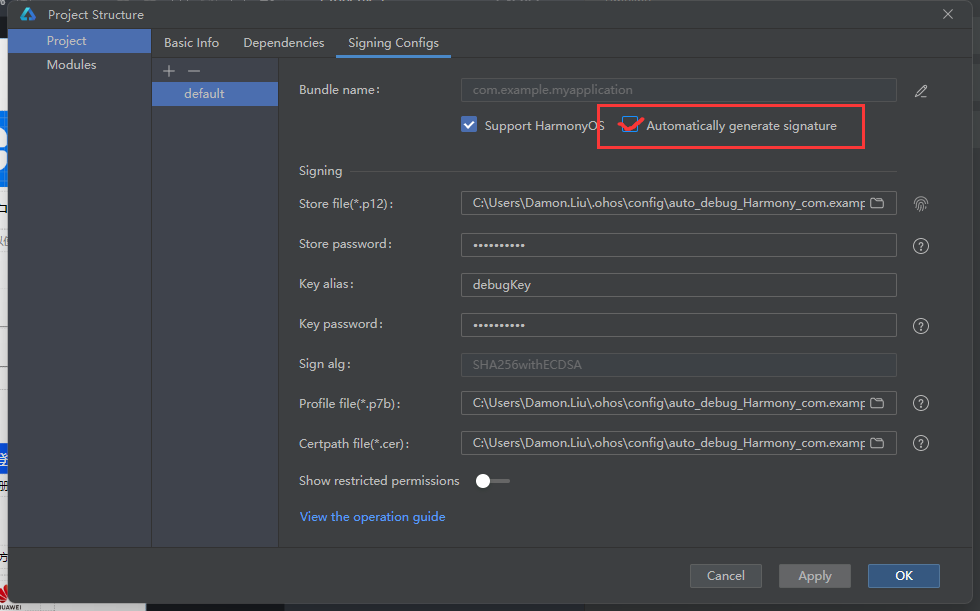Open View the operation guide link

pos(372,517)
